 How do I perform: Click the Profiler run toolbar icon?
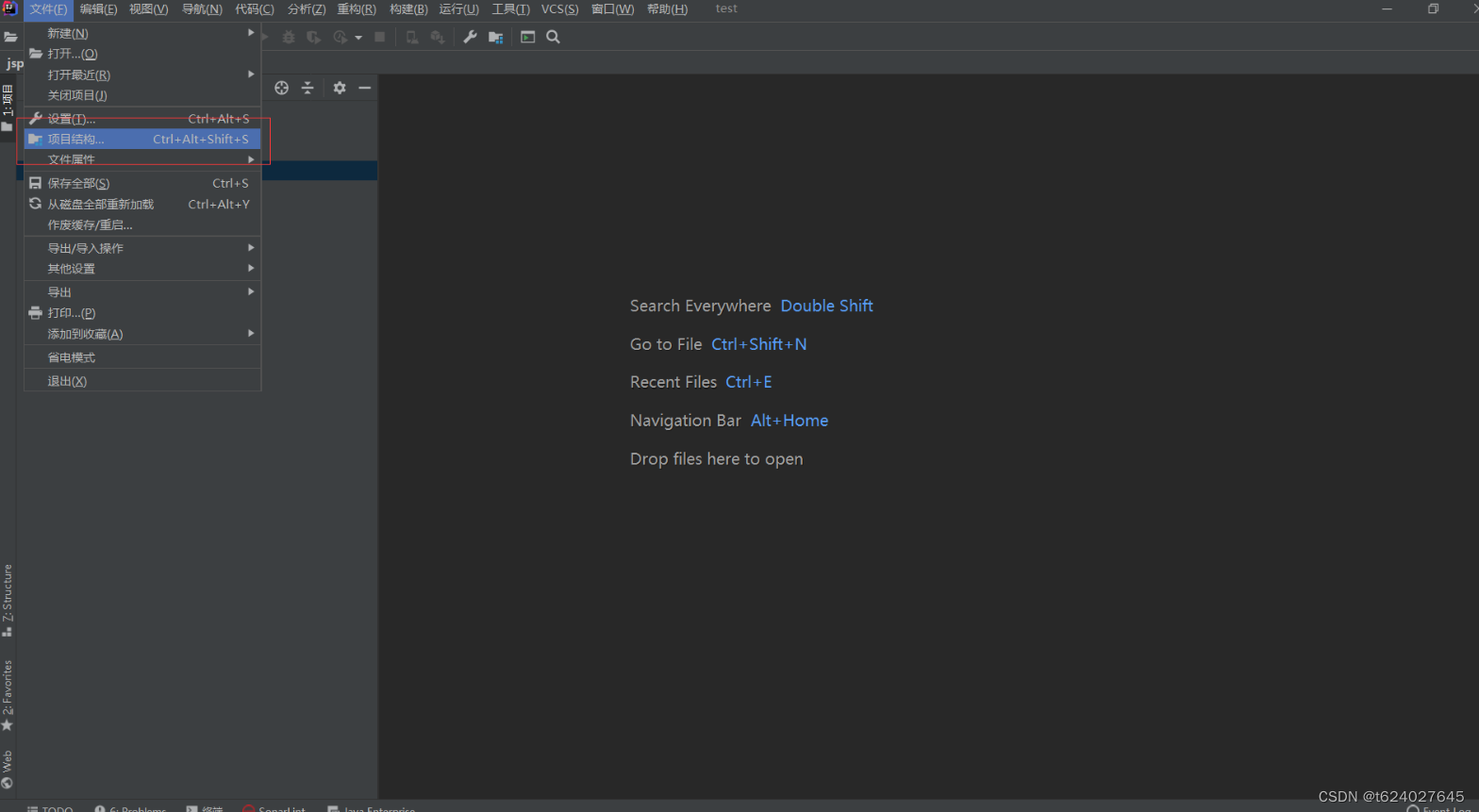[341, 37]
